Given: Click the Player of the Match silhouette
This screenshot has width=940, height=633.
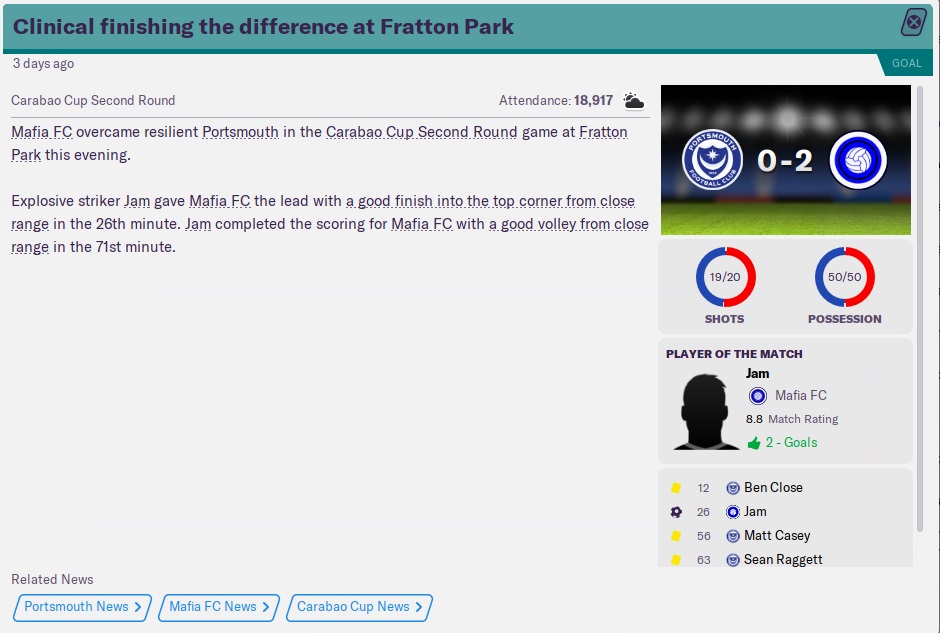Looking at the screenshot, I should pyautogui.click(x=709, y=410).
